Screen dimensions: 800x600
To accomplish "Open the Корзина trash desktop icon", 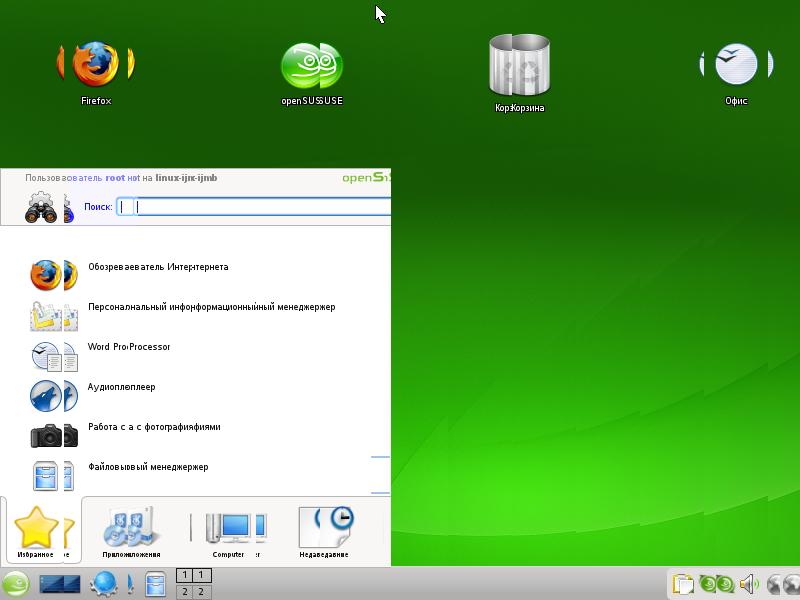I will pos(519,73).
